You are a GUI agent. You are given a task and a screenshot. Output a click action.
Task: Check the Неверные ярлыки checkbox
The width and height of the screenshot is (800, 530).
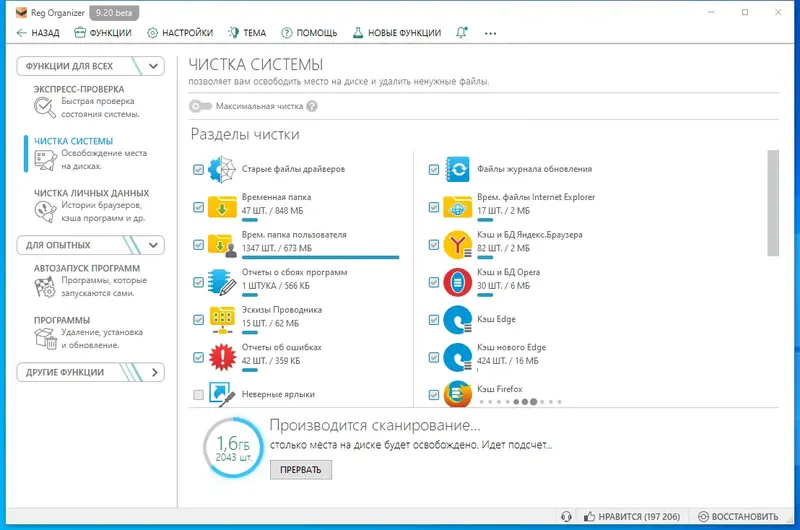(x=198, y=394)
